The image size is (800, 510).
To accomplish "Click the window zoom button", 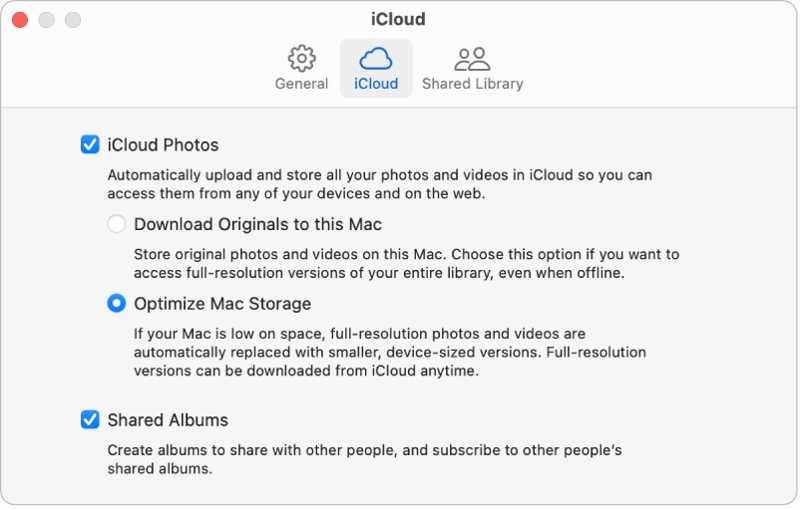I will click(x=72, y=20).
